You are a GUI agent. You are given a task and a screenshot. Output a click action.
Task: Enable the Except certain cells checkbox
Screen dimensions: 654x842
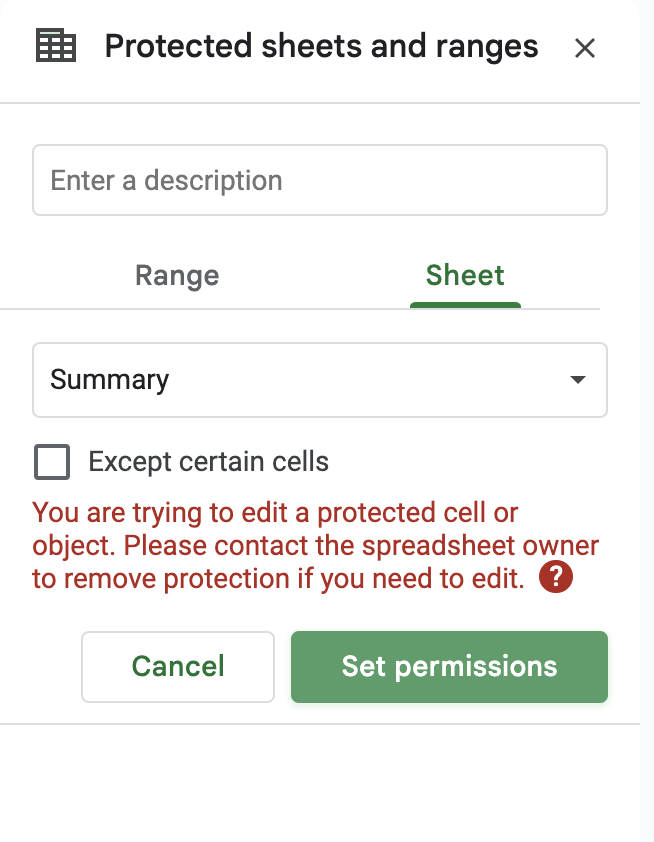click(52, 462)
